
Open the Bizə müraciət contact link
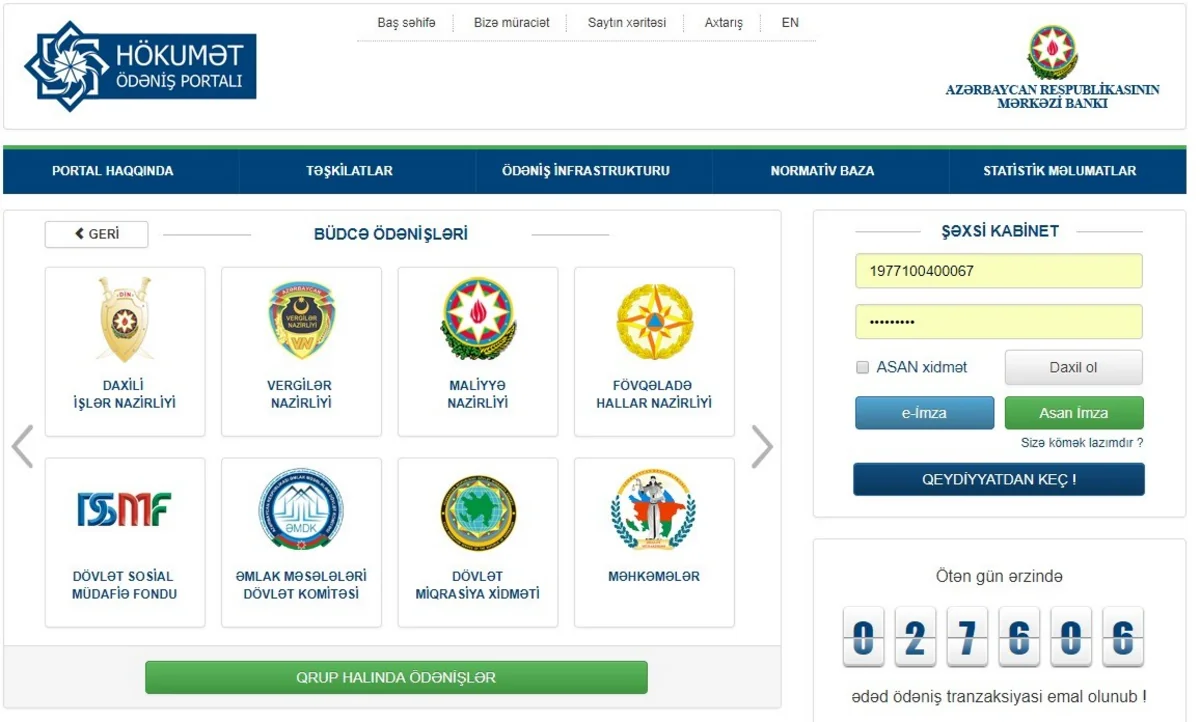512,22
